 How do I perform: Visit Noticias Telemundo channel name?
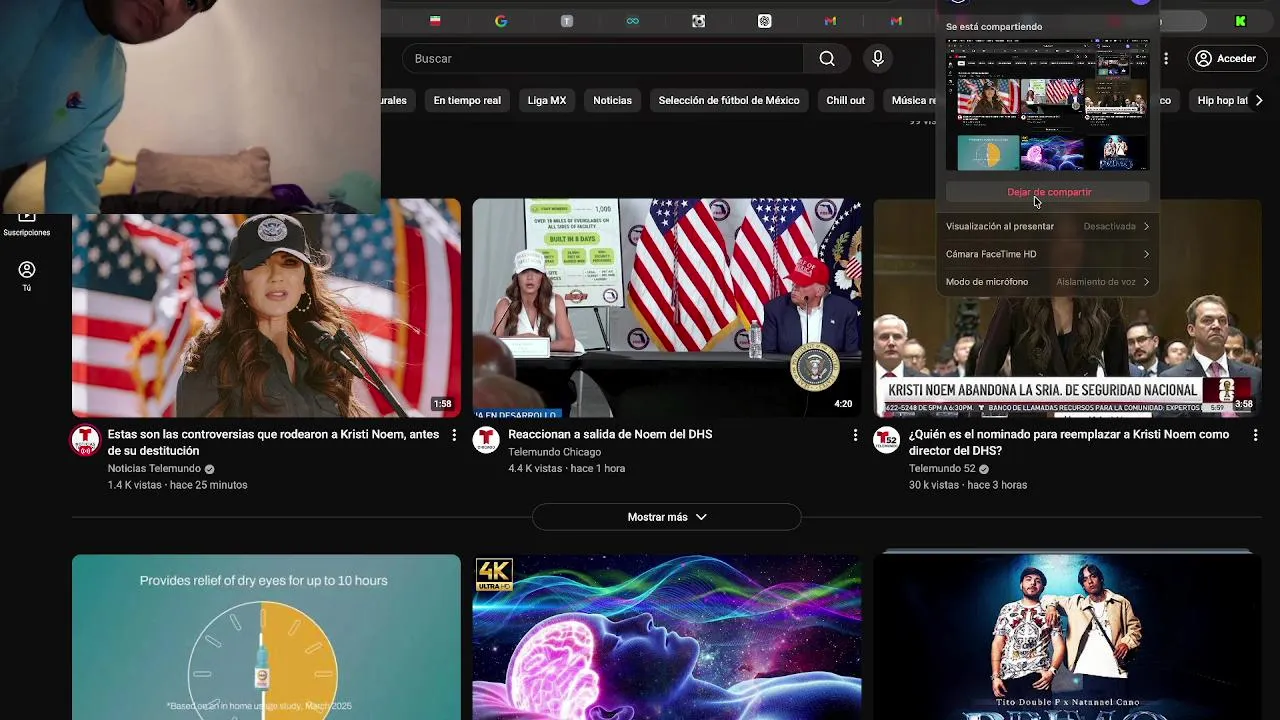tap(154, 469)
